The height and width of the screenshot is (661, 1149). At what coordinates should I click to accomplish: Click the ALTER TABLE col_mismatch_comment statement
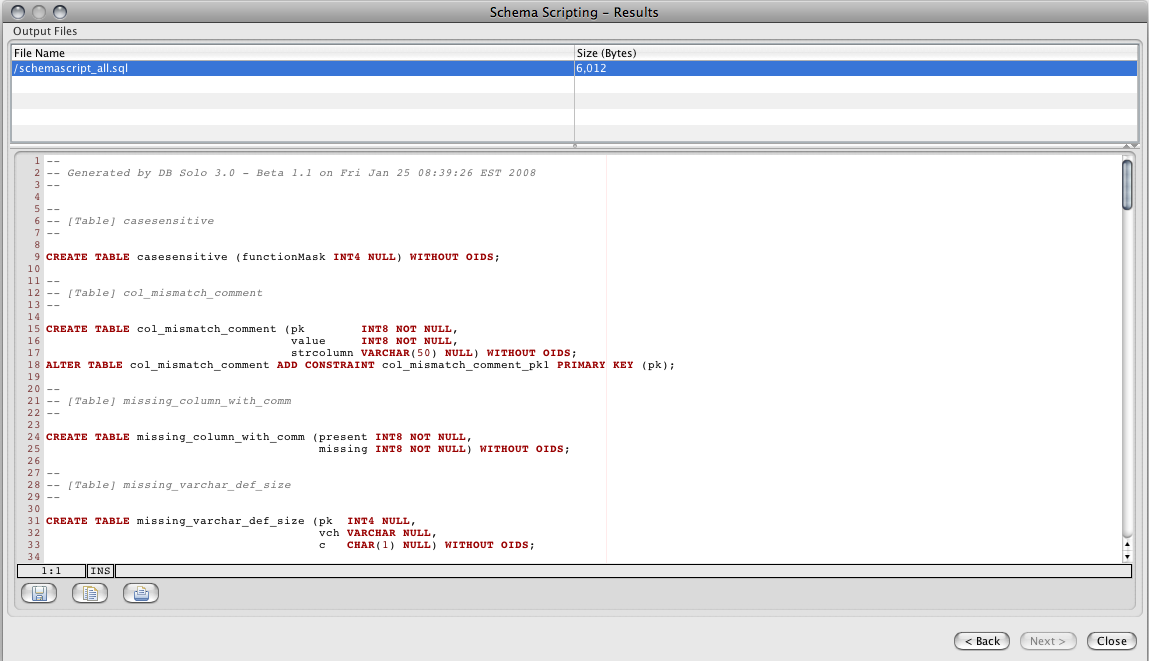360,365
